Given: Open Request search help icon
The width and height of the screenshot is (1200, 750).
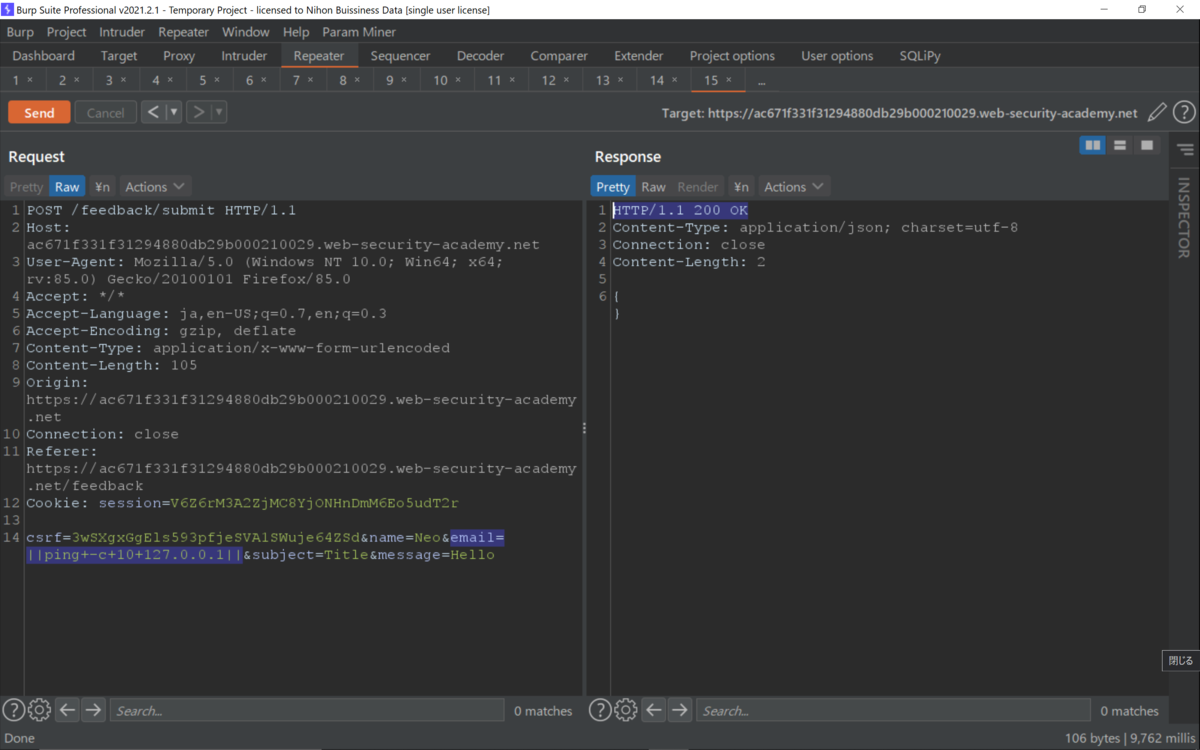Looking at the screenshot, I should [13, 710].
